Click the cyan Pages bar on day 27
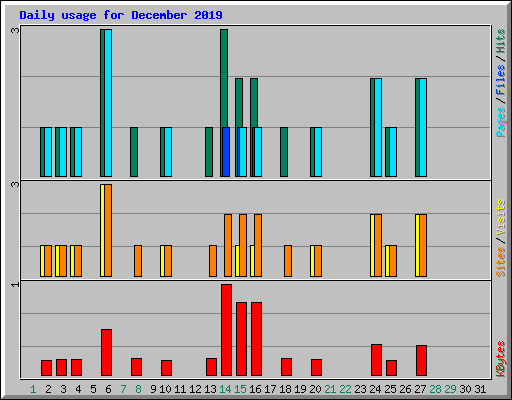512x400 pixels. [423, 127]
